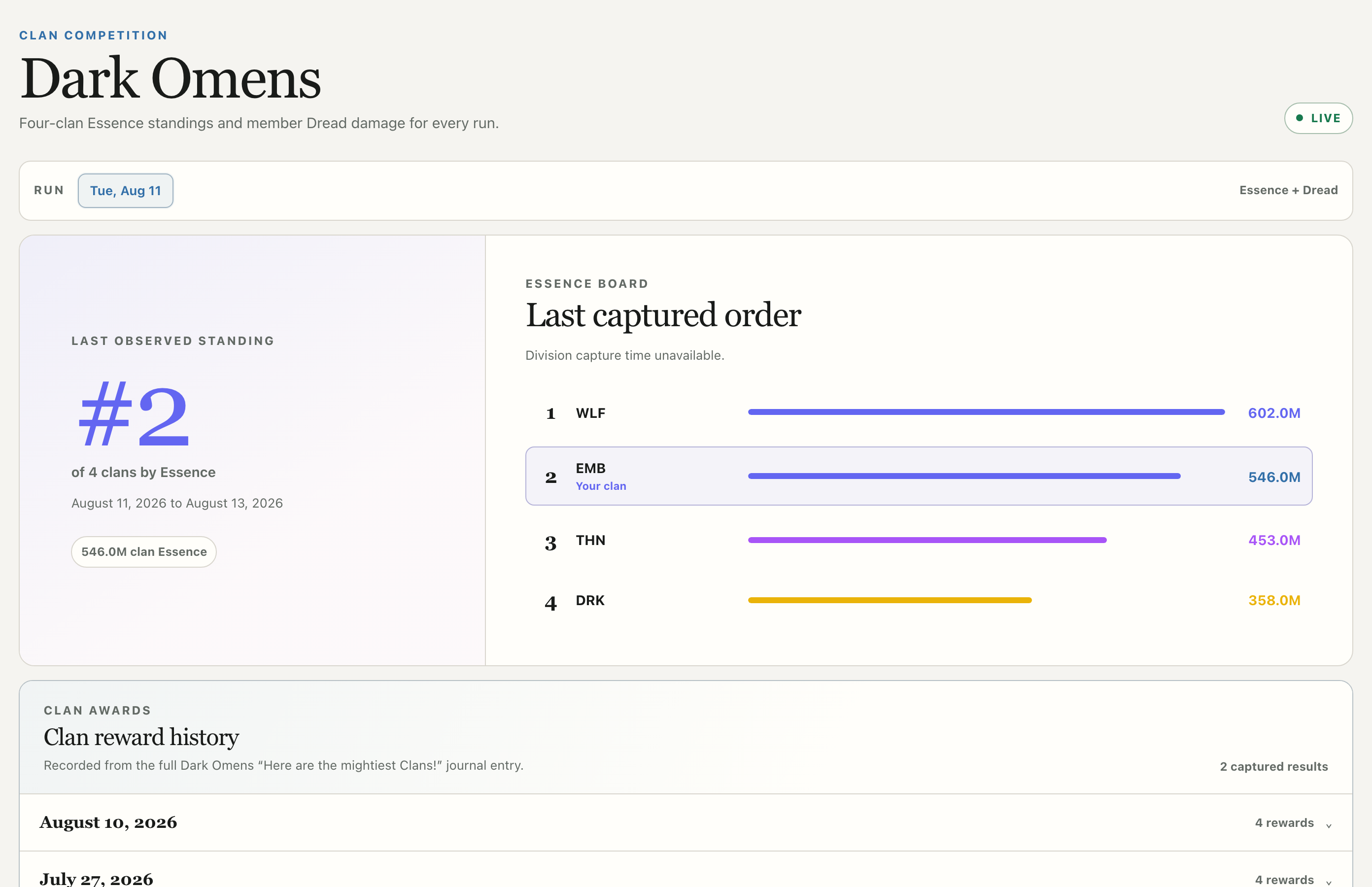1372x887 pixels.
Task: Open the August 10, 2026 reward row
Action: (686, 822)
